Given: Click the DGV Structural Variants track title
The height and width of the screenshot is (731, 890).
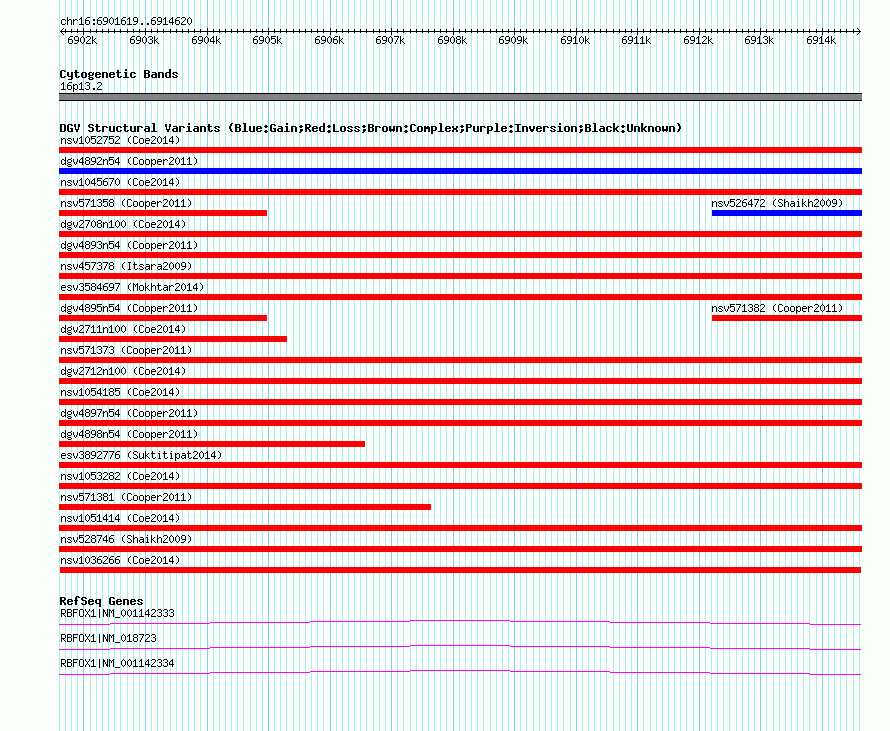Looking at the screenshot, I should click(371, 128).
